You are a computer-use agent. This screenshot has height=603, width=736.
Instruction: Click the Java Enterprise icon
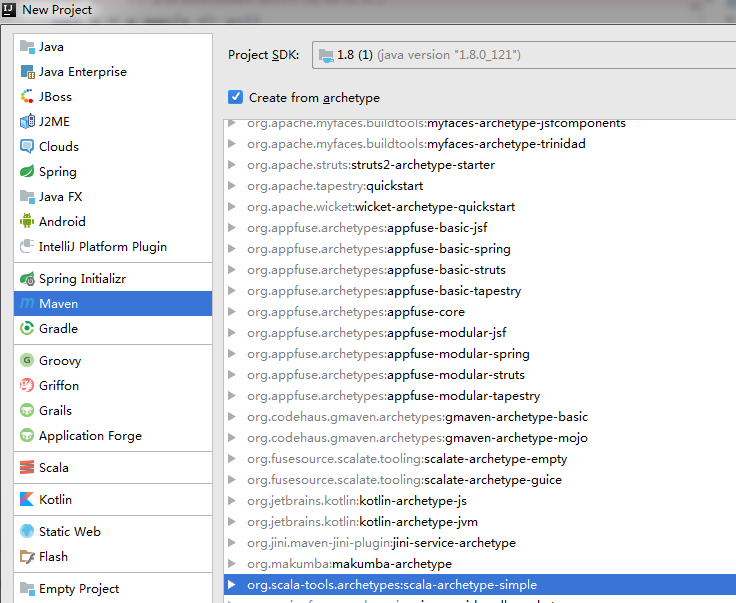(27, 72)
